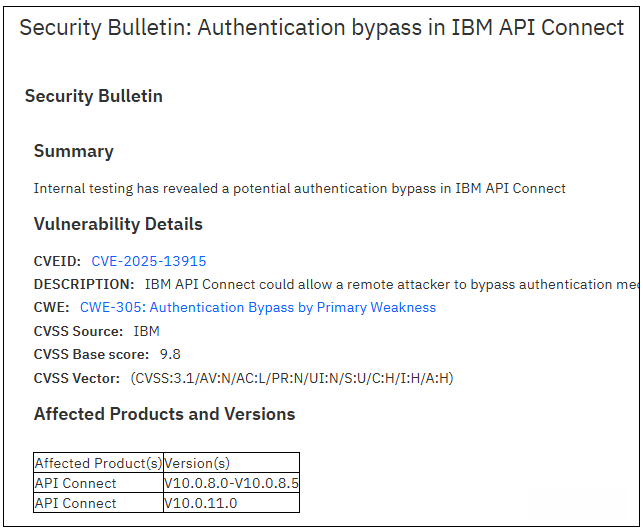Open the CWE-305 Authentication Bypass link
643x532 pixels.
[258, 307]
